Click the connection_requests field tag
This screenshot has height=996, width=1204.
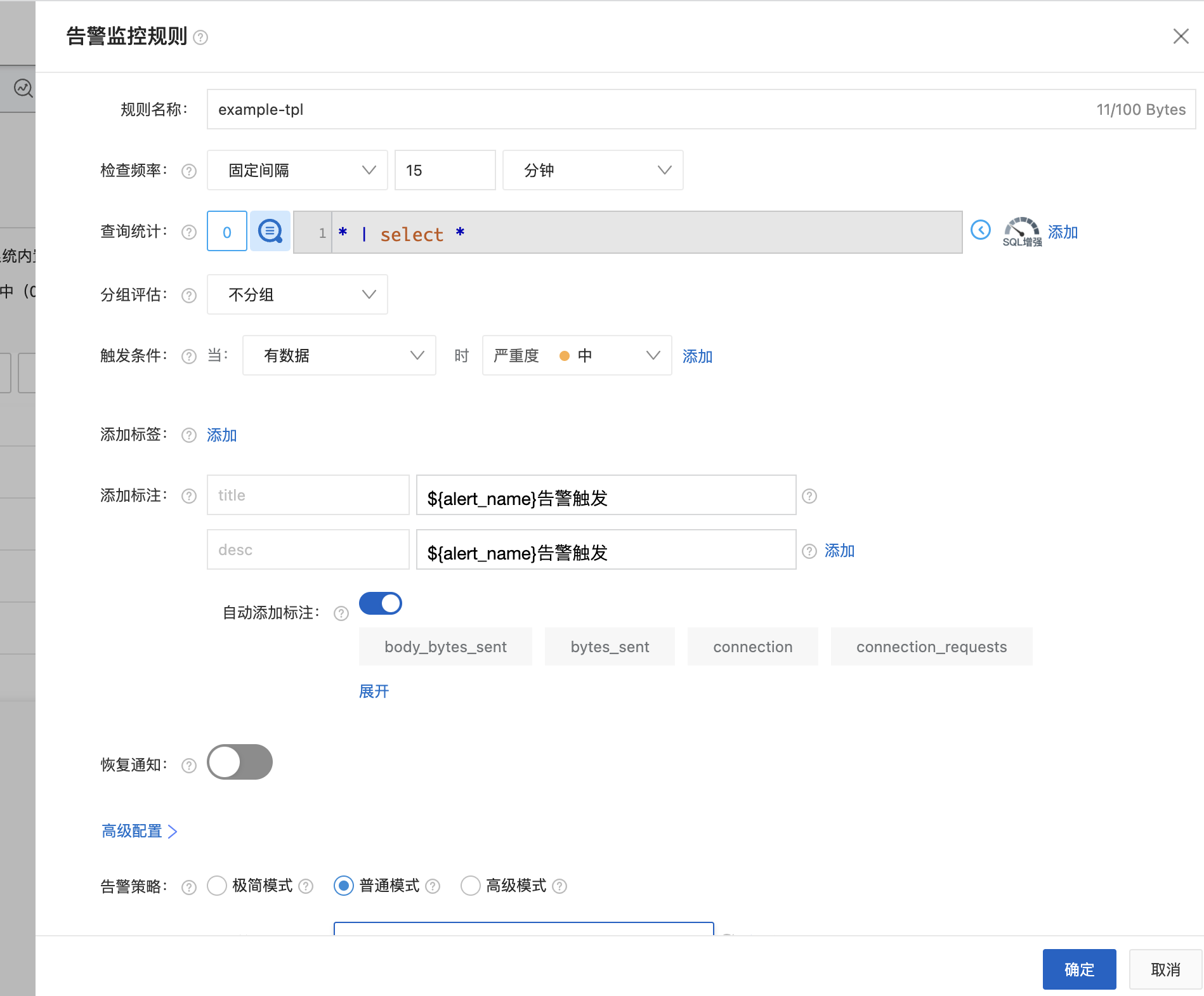click(932, 646)
